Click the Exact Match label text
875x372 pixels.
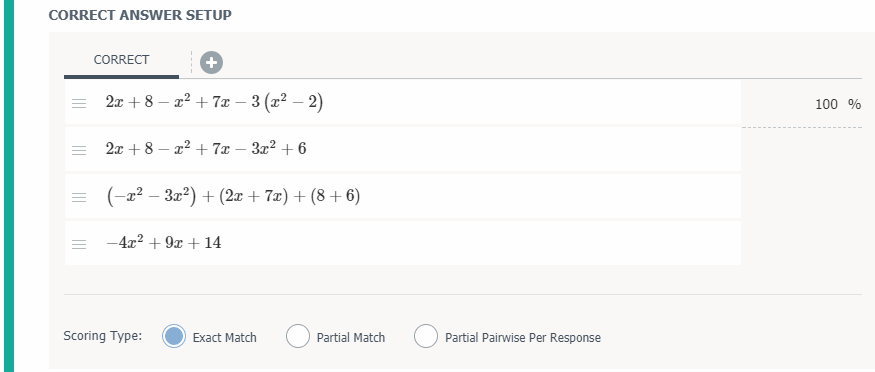click(x=224, y=337)
